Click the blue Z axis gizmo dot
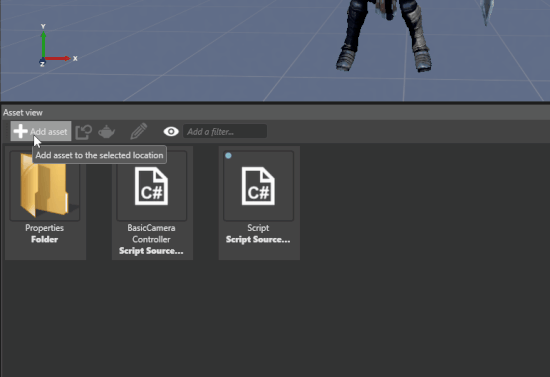Image resolution: width=550 pixels, height=377 pixels. click(x=42, y=63)
